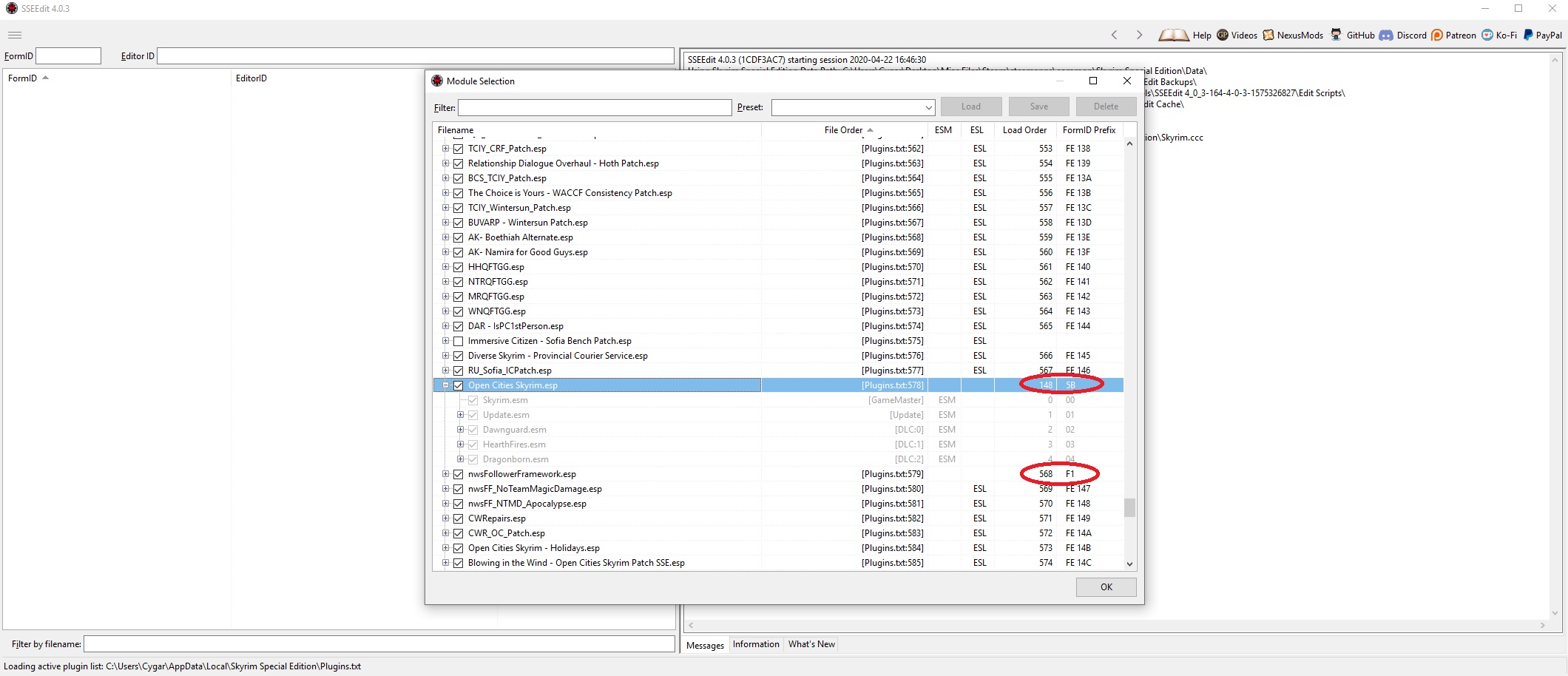Screen dimensions: 1568x676
Task: Open the SSEEdit Discord icon
Action: pyautogui.click(x=1386, y=35)
